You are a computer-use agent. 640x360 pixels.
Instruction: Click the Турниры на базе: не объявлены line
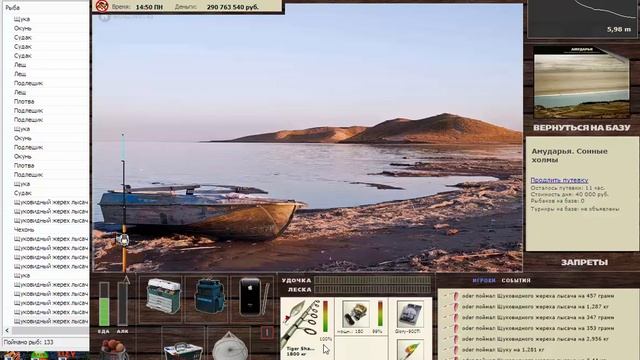point(575,209)
